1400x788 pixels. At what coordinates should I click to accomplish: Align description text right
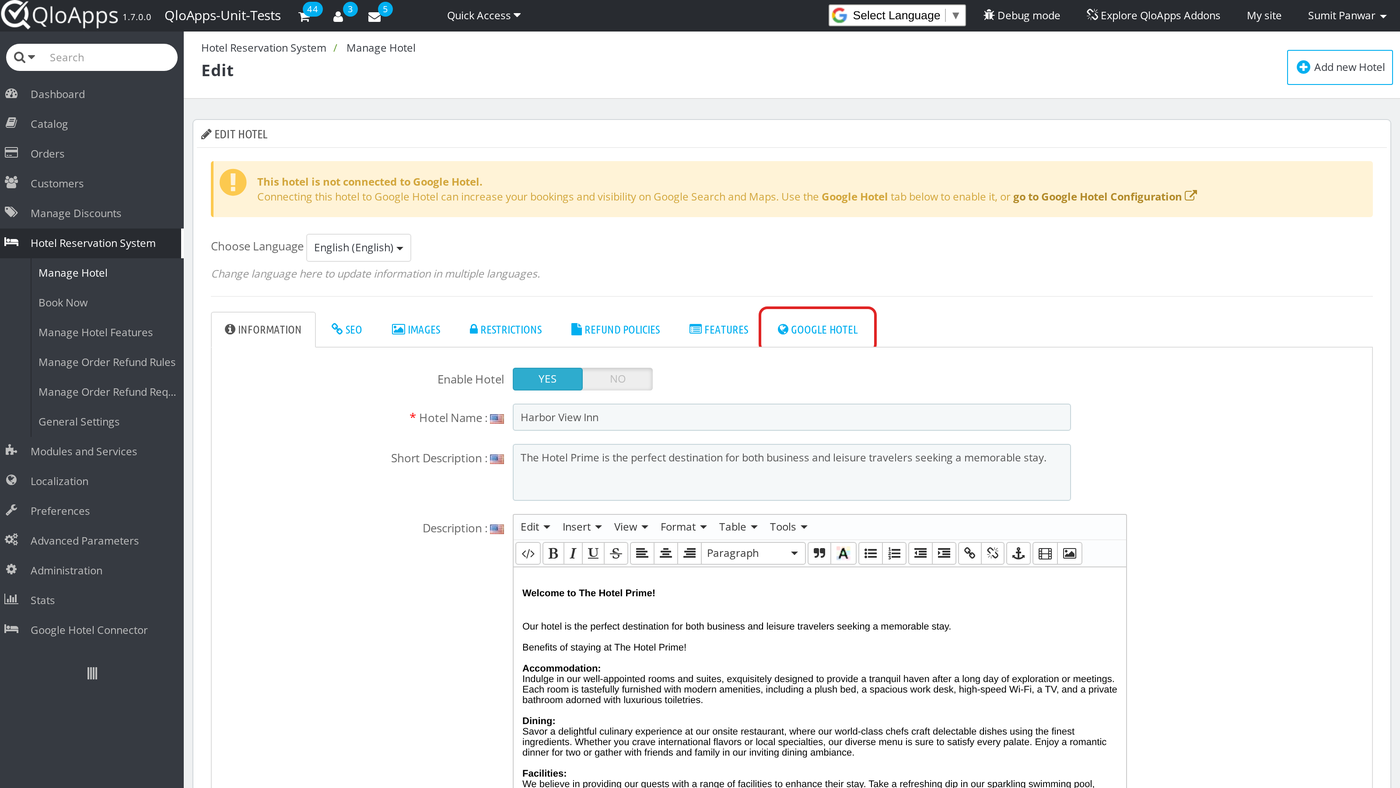[x=689, y=553]
